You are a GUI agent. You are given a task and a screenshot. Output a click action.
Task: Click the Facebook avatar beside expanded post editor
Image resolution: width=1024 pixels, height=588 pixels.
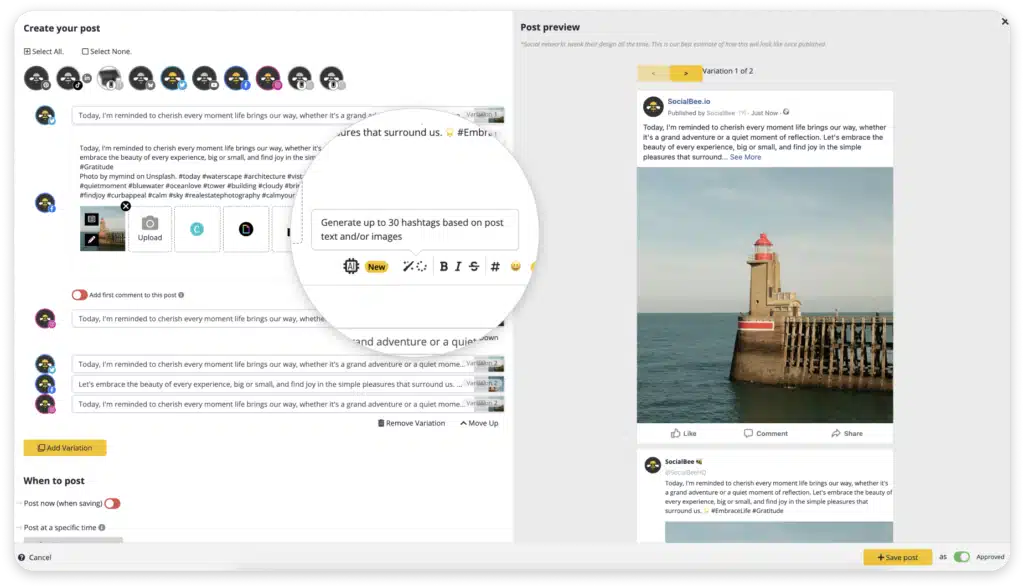pyautogui.click(x=45, y=203)
